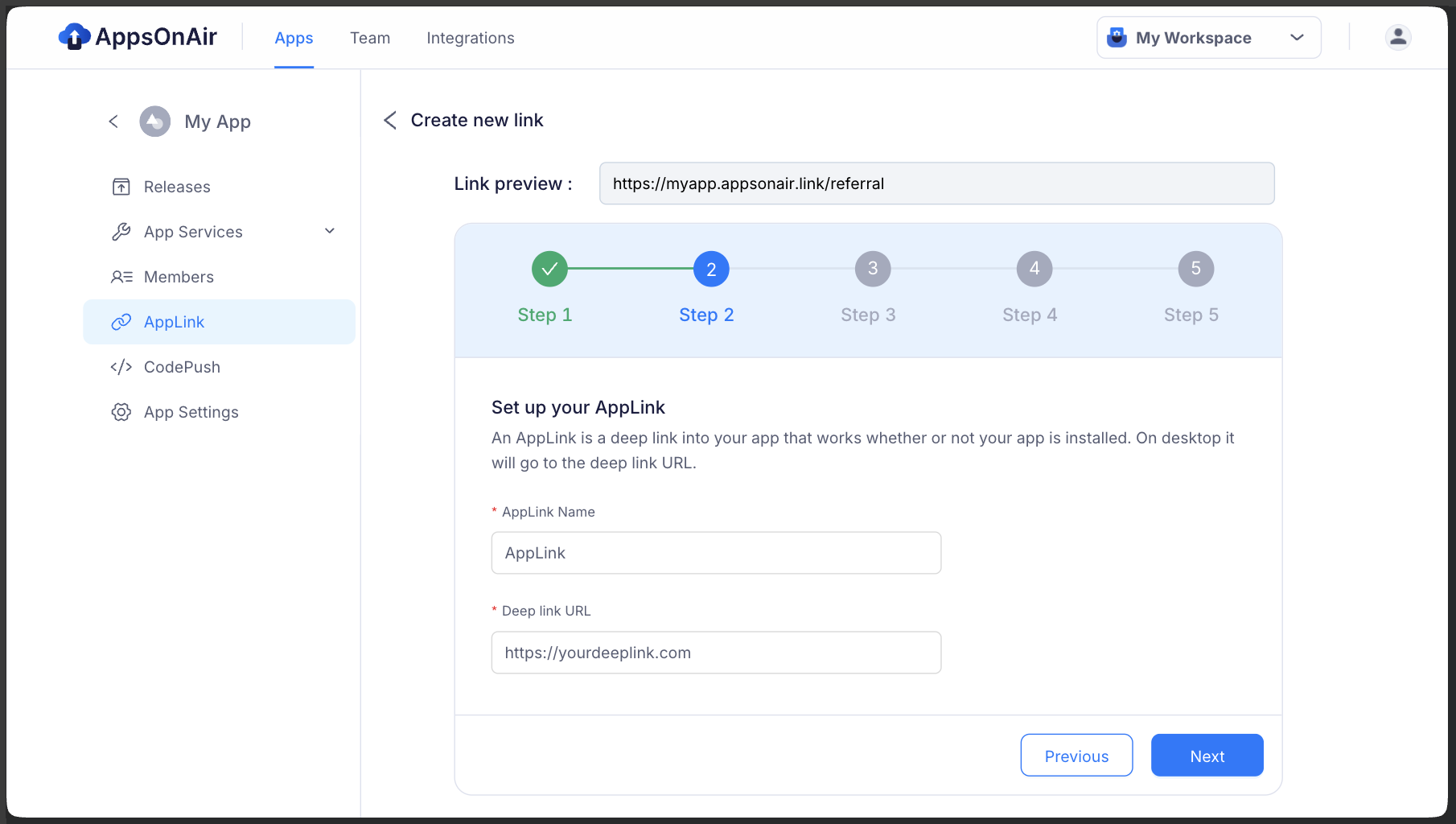This screenshot has width=1456, height=824.
Task: Open the Integrations tab
Action: tap(471, 38)
